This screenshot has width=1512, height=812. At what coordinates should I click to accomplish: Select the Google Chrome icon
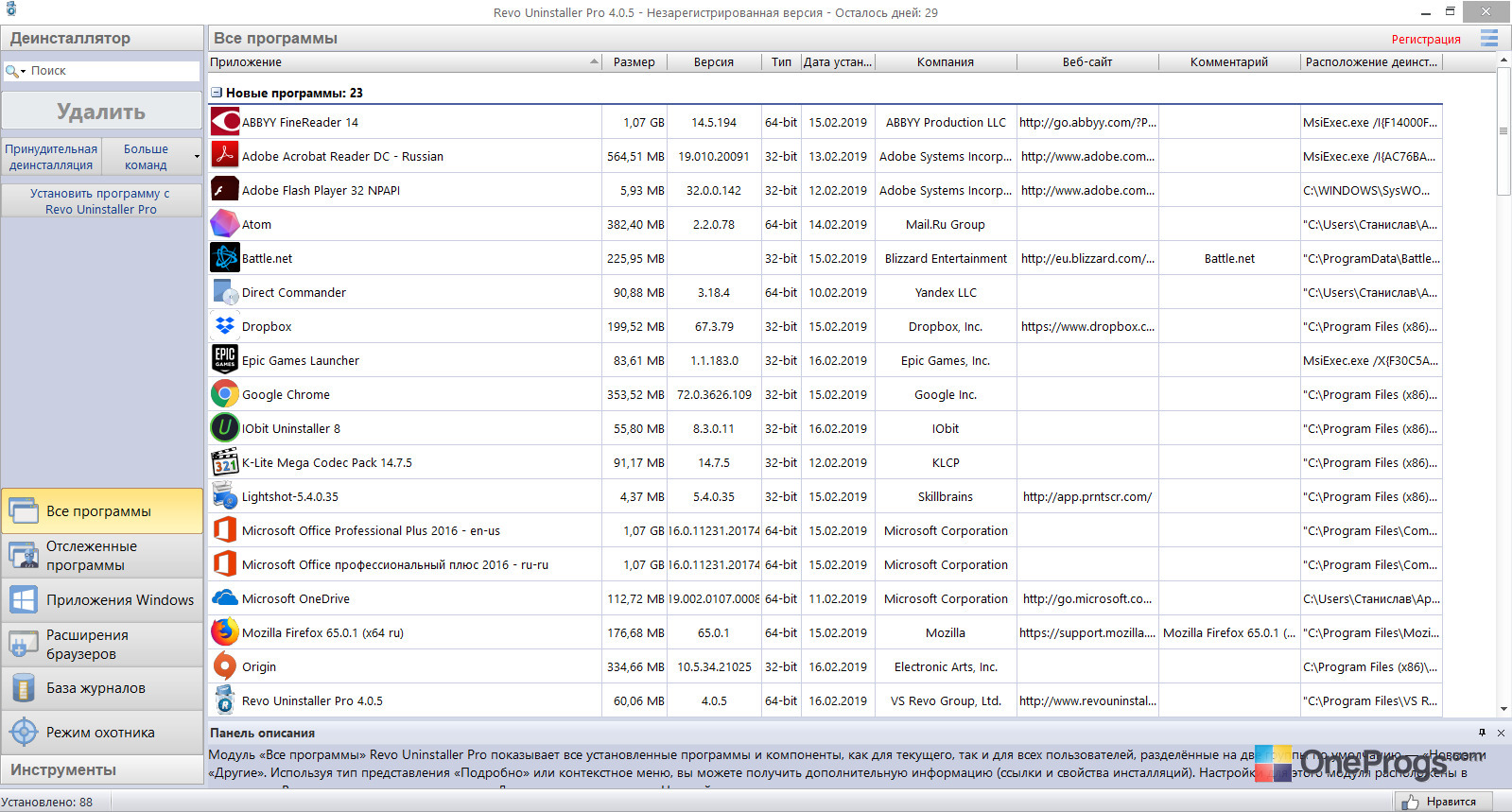[x=225, y=394]
